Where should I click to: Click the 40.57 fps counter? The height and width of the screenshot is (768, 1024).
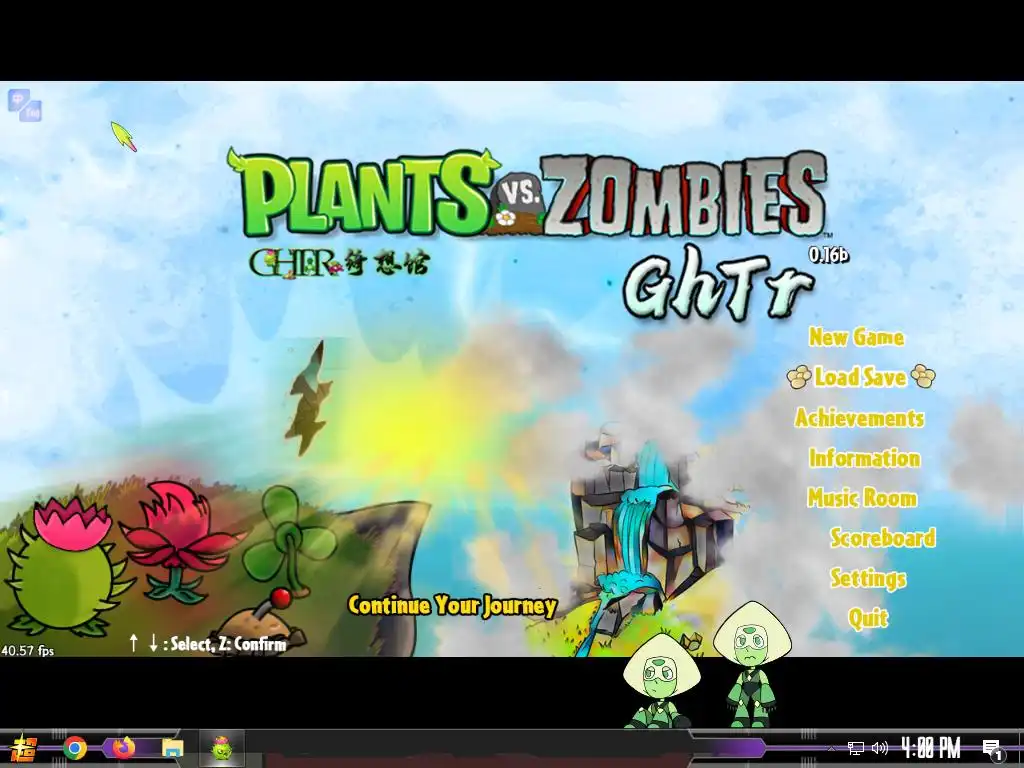27,650
